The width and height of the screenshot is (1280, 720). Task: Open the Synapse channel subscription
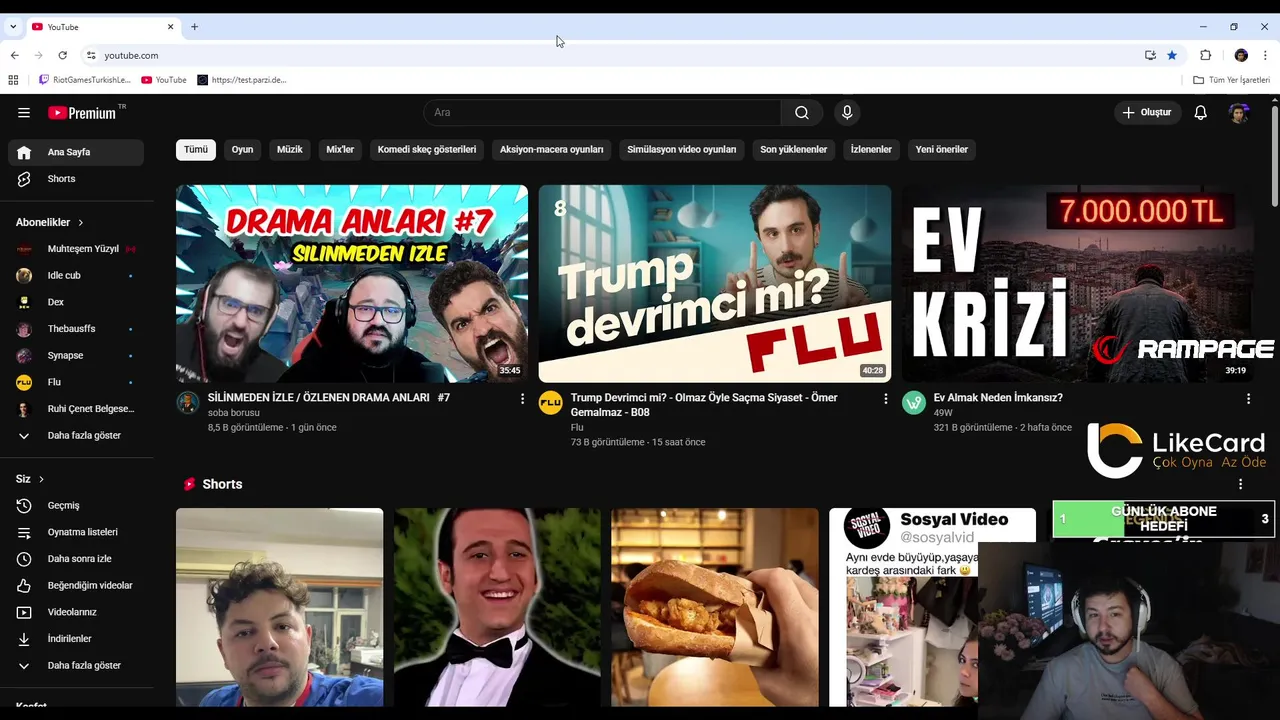click(76, 356)
